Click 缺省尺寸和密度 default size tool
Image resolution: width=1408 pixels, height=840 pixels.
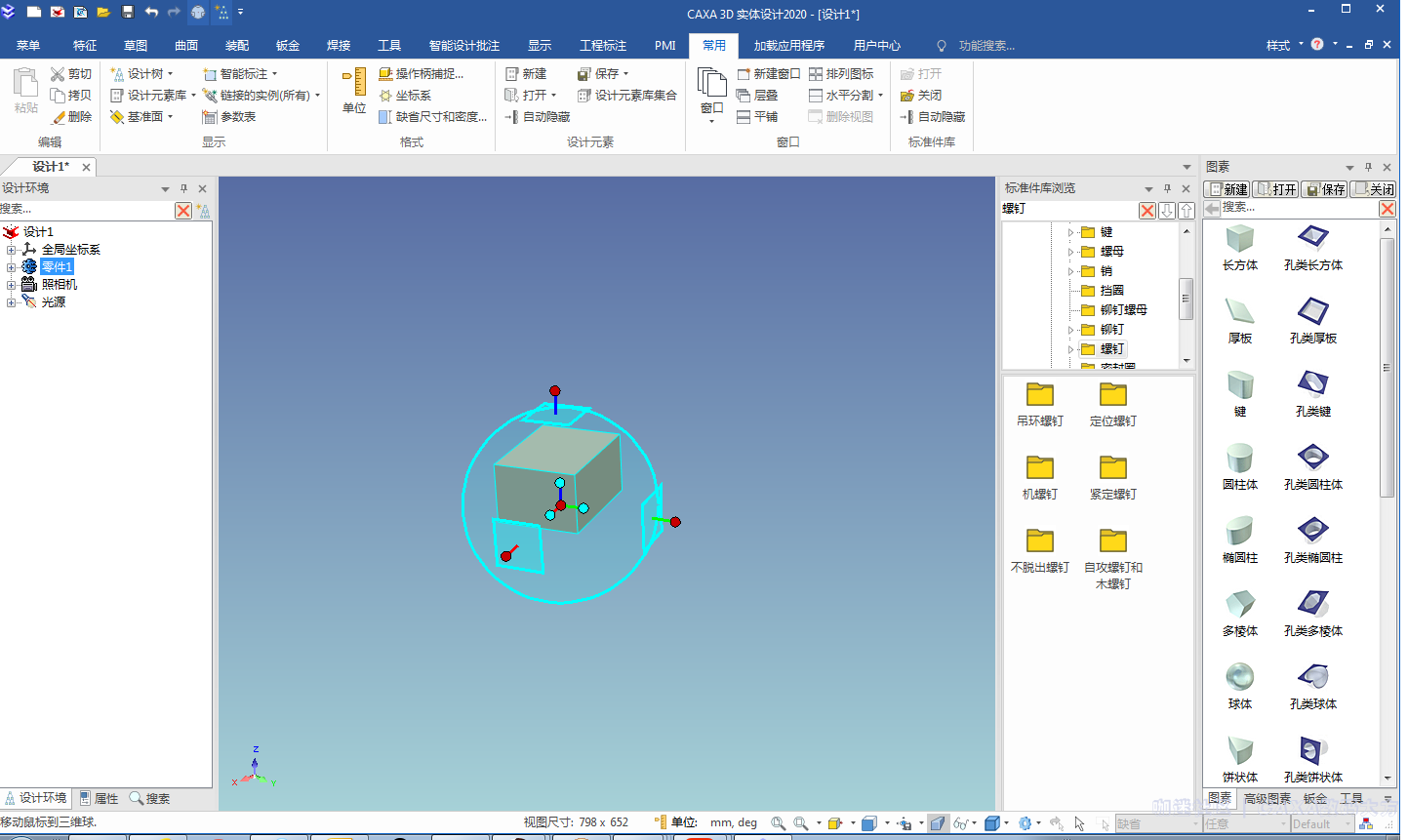(433, 117)
